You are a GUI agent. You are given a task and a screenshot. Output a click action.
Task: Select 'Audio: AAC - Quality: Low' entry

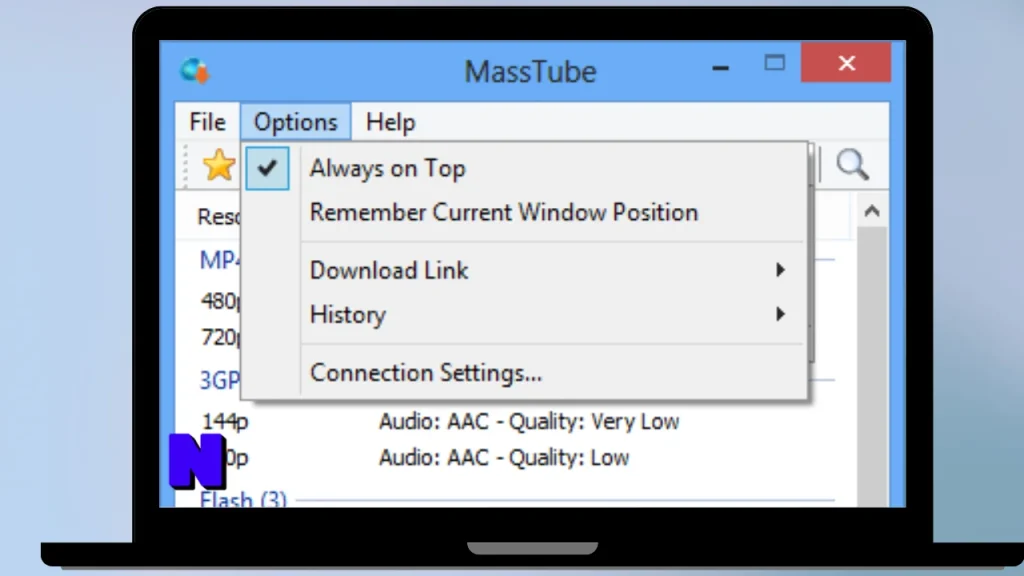click(x=504, y=458)
